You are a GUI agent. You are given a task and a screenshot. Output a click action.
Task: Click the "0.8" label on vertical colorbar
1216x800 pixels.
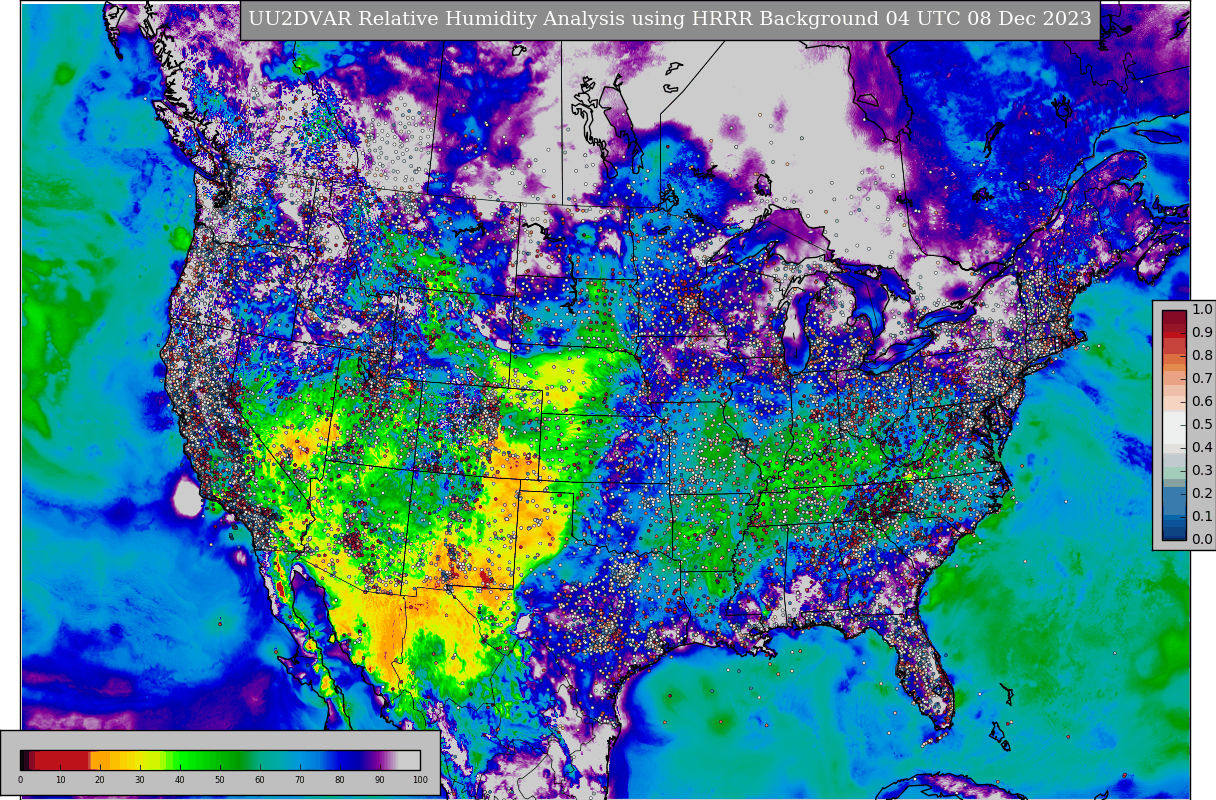click(1202, 356)
